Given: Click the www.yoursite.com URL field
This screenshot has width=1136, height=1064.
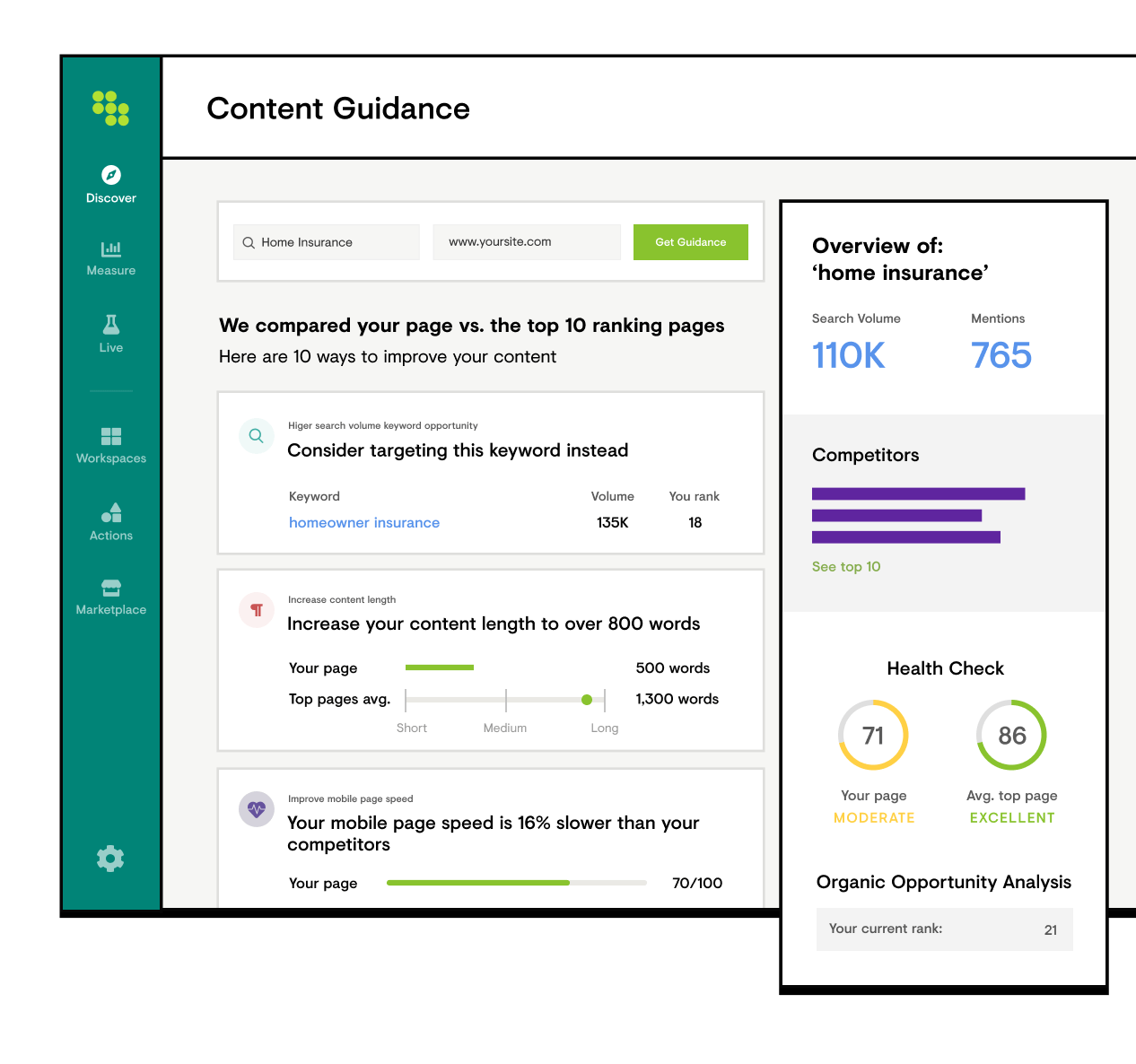Looking at the screenshot, I should pyautogui.click(x=527, y=242).
